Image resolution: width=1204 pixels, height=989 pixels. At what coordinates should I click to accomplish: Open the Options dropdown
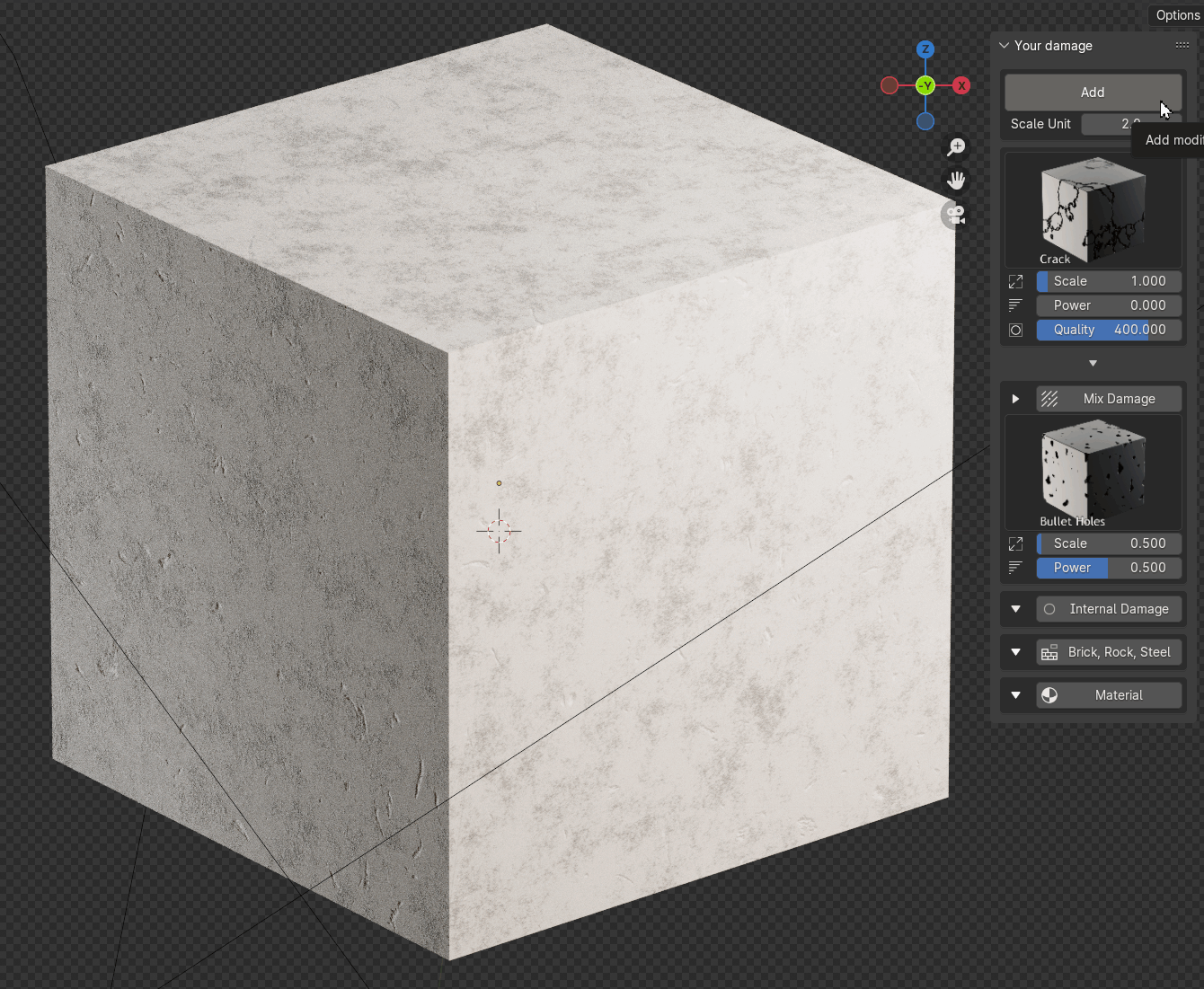tap(1176, 15)
